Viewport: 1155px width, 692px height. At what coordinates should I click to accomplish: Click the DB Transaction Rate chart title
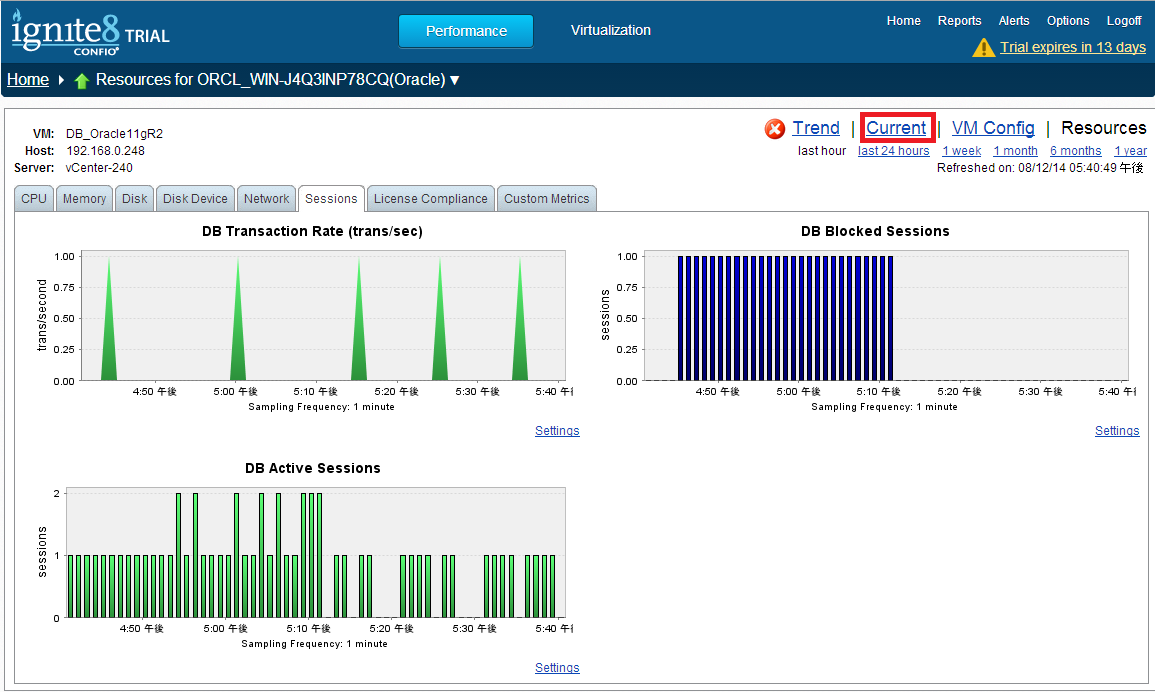tap(312, 231)
